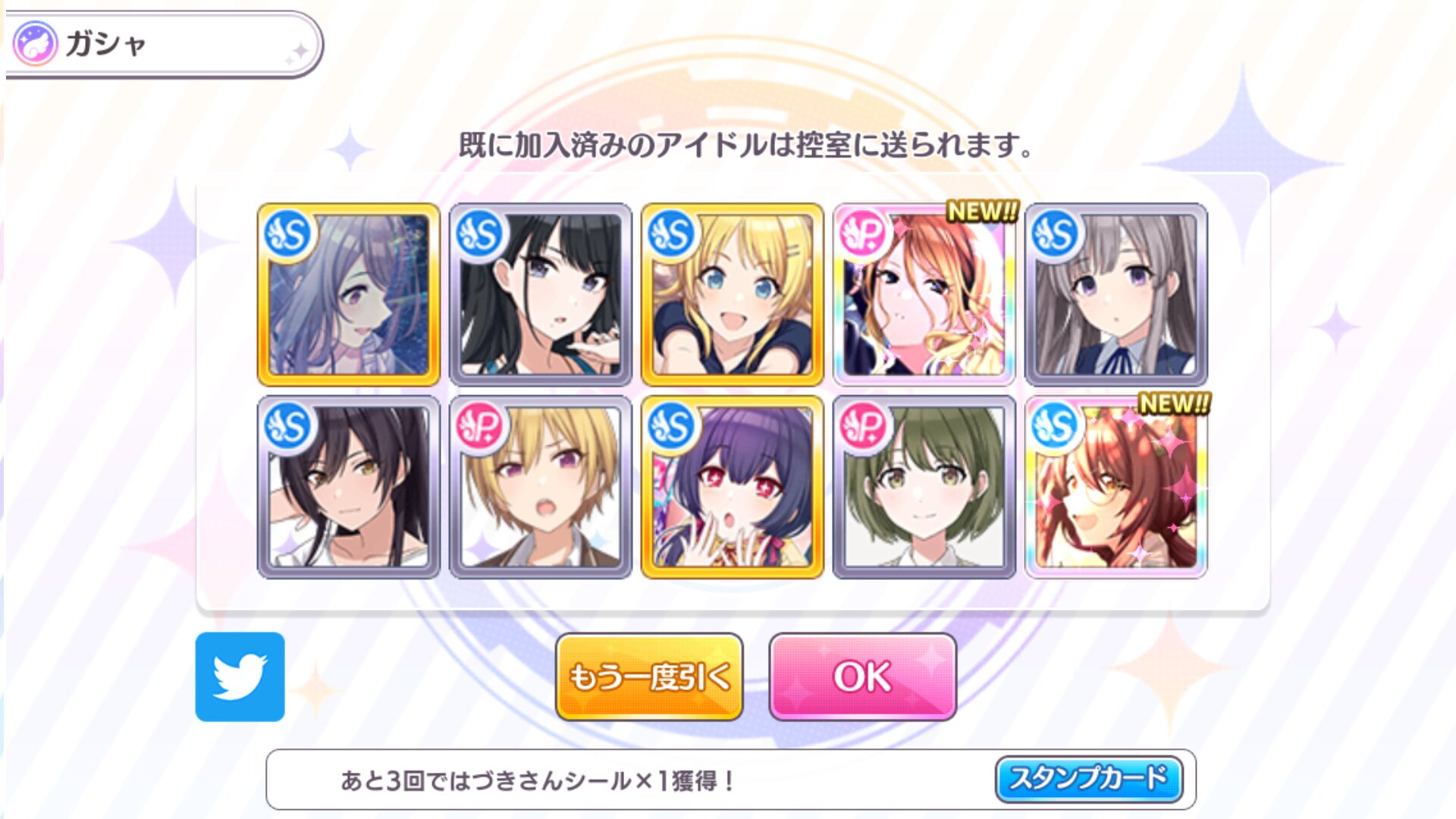The image size is (1456, 819).
Task: Click the gacha icon in the header
Action: coord(35,43)
